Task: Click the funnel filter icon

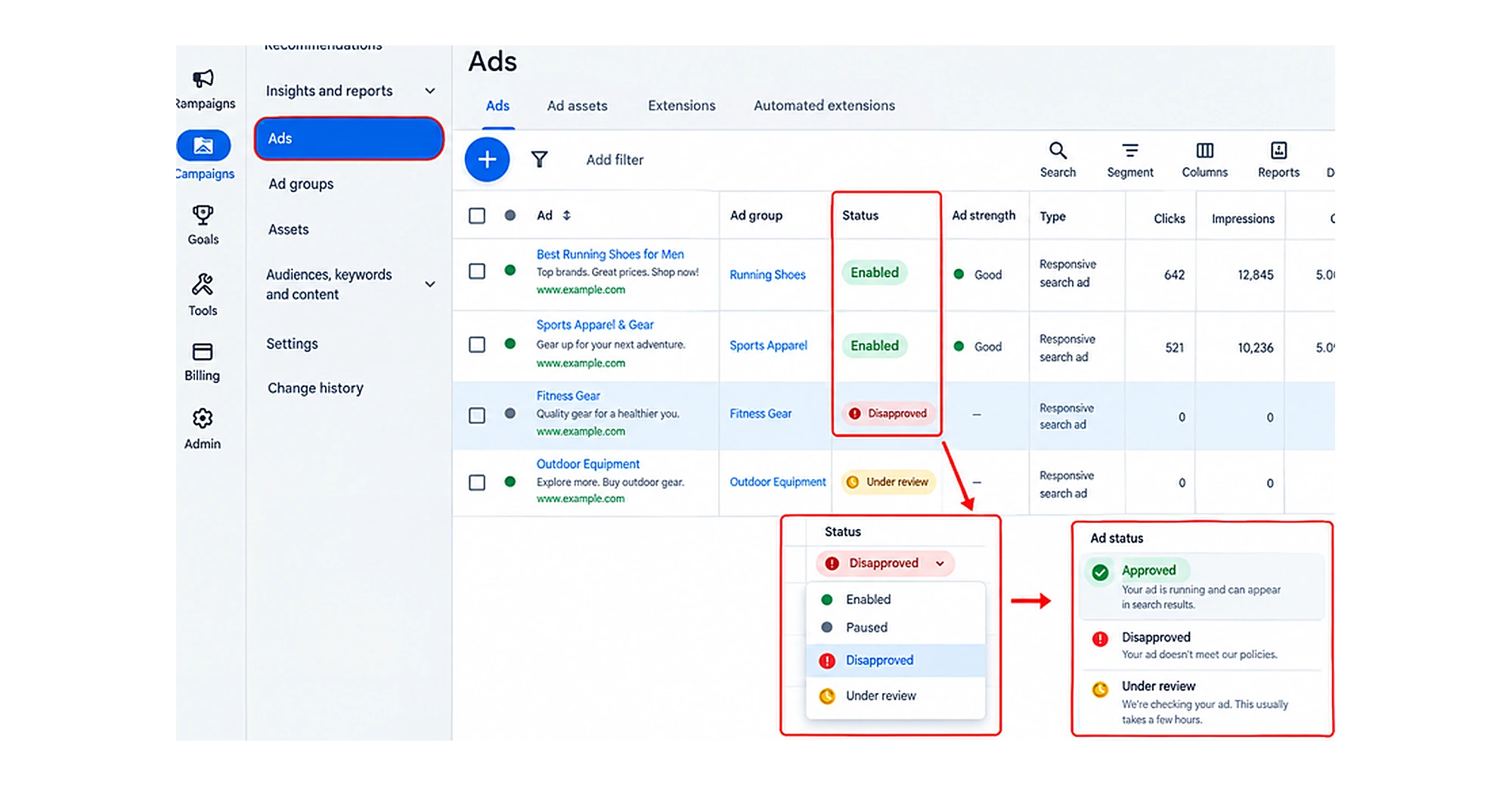Action: pyautogui.click(x=539, y=159)
